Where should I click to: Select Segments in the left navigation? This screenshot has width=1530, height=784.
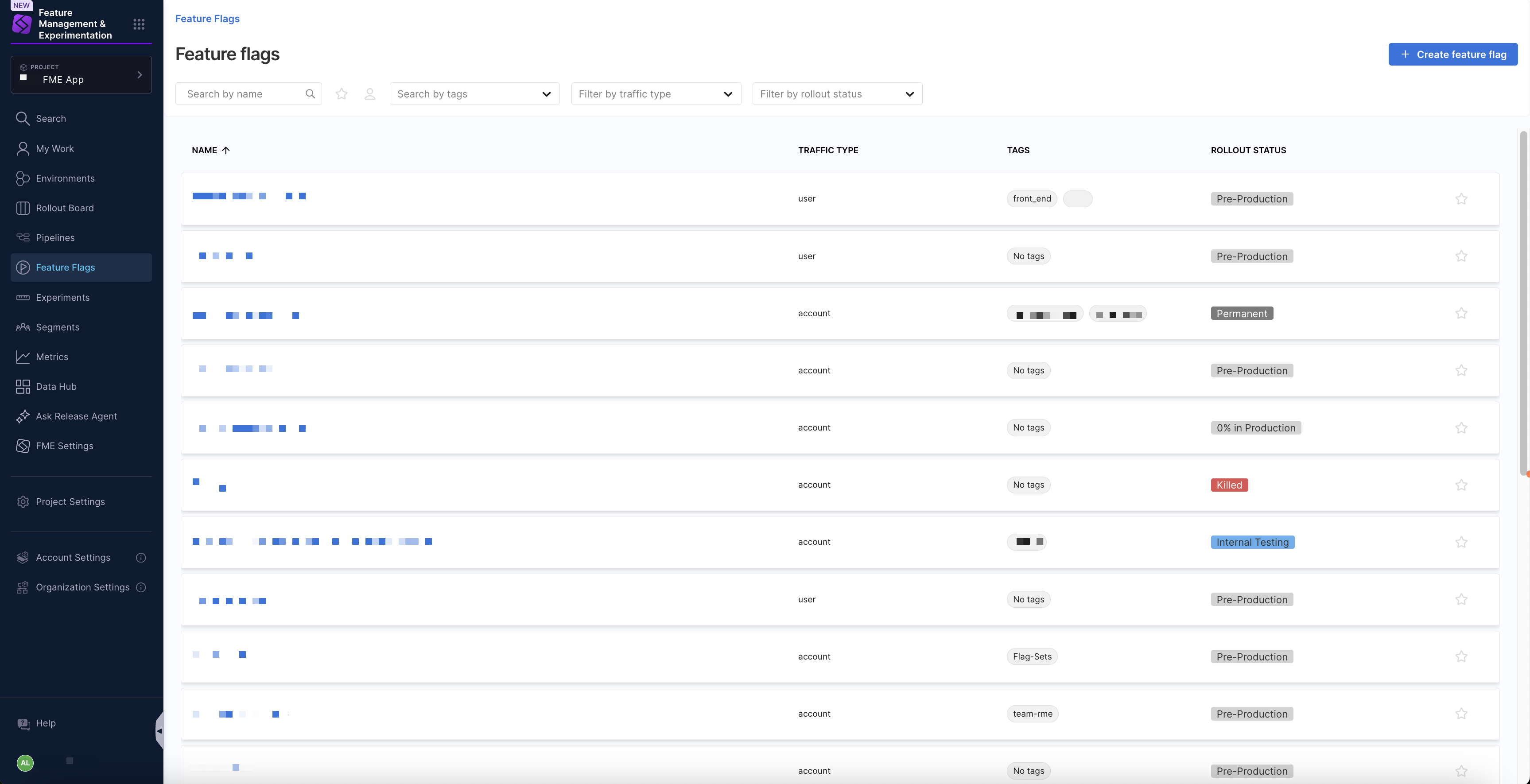click(57, 327)
